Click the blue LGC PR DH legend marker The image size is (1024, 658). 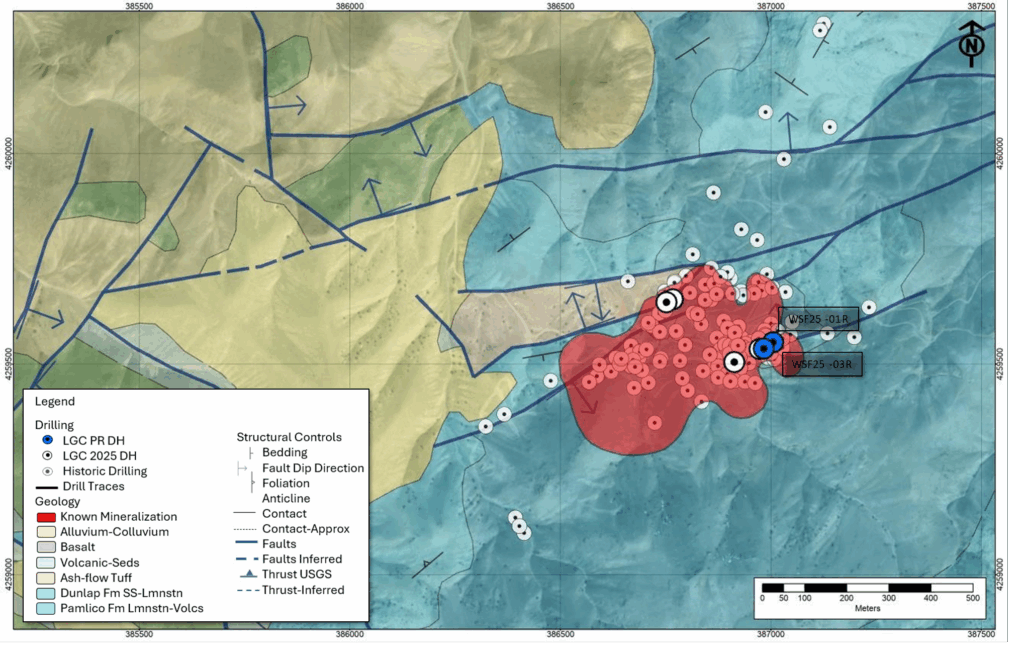click(x=48, y=440)
